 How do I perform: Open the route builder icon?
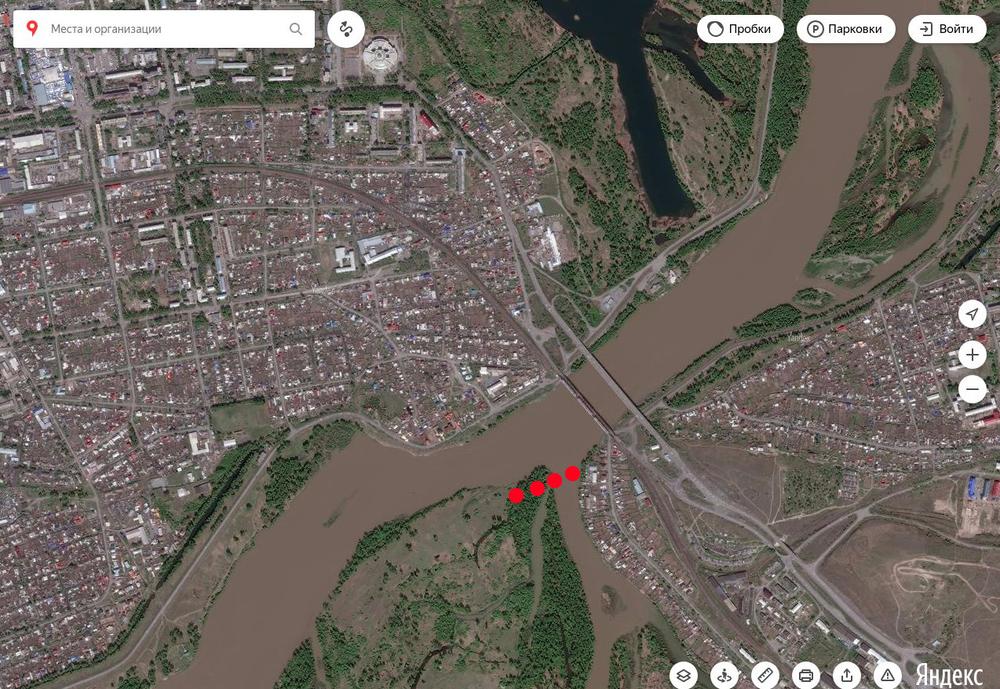click(346, 29)
